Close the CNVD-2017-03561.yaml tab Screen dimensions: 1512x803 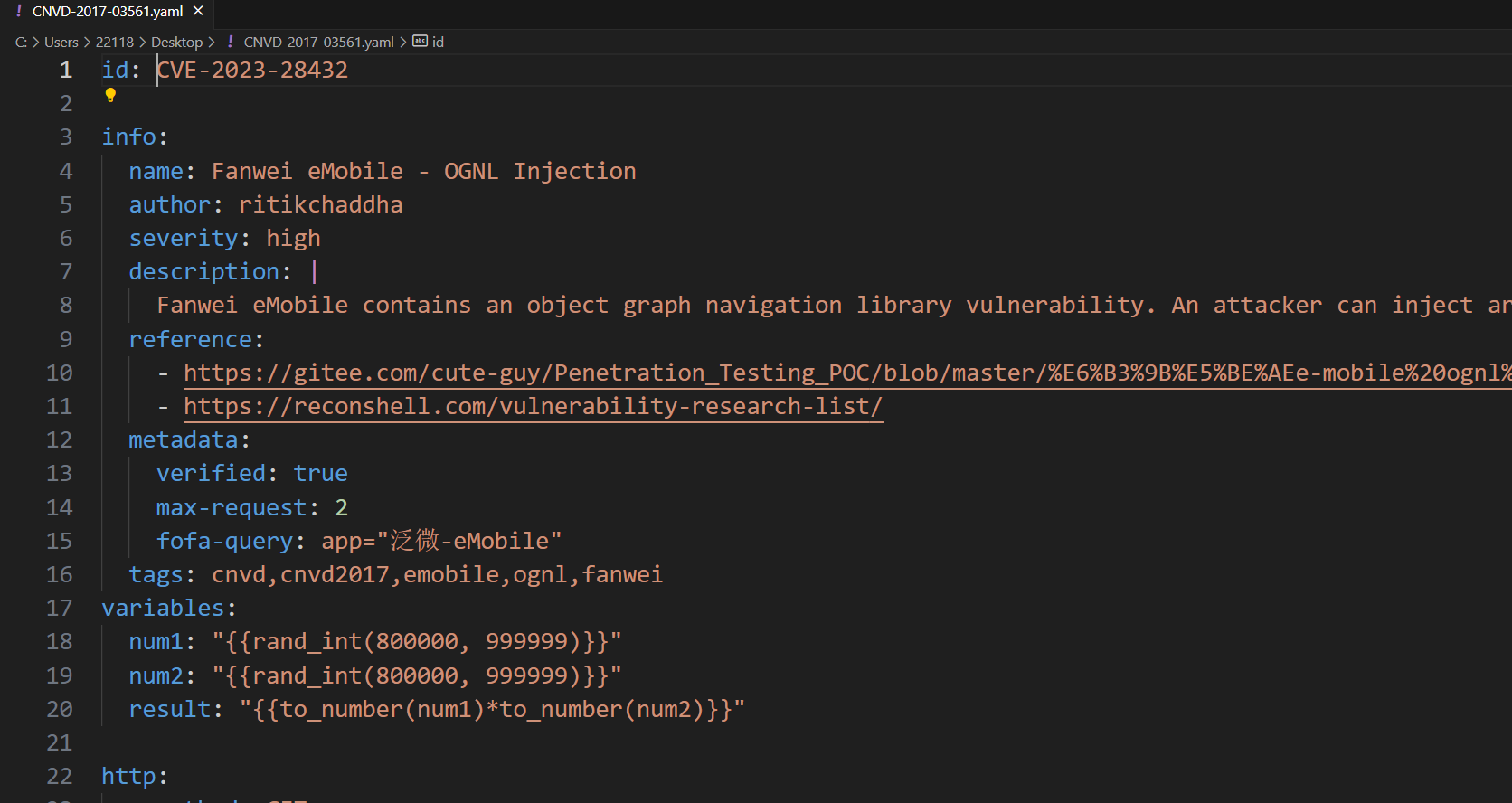point(198,11)
